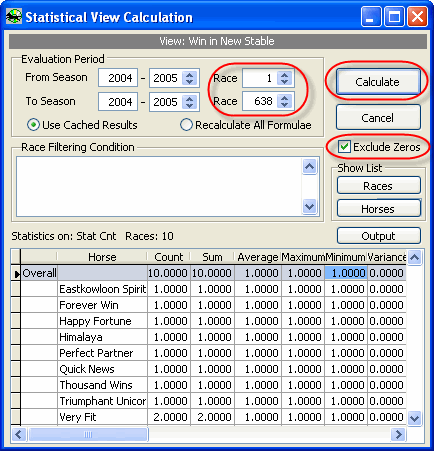Decrement the ending Race 638 spinner
This screenshot has width=434, height=451.
[x=284, y=104]
